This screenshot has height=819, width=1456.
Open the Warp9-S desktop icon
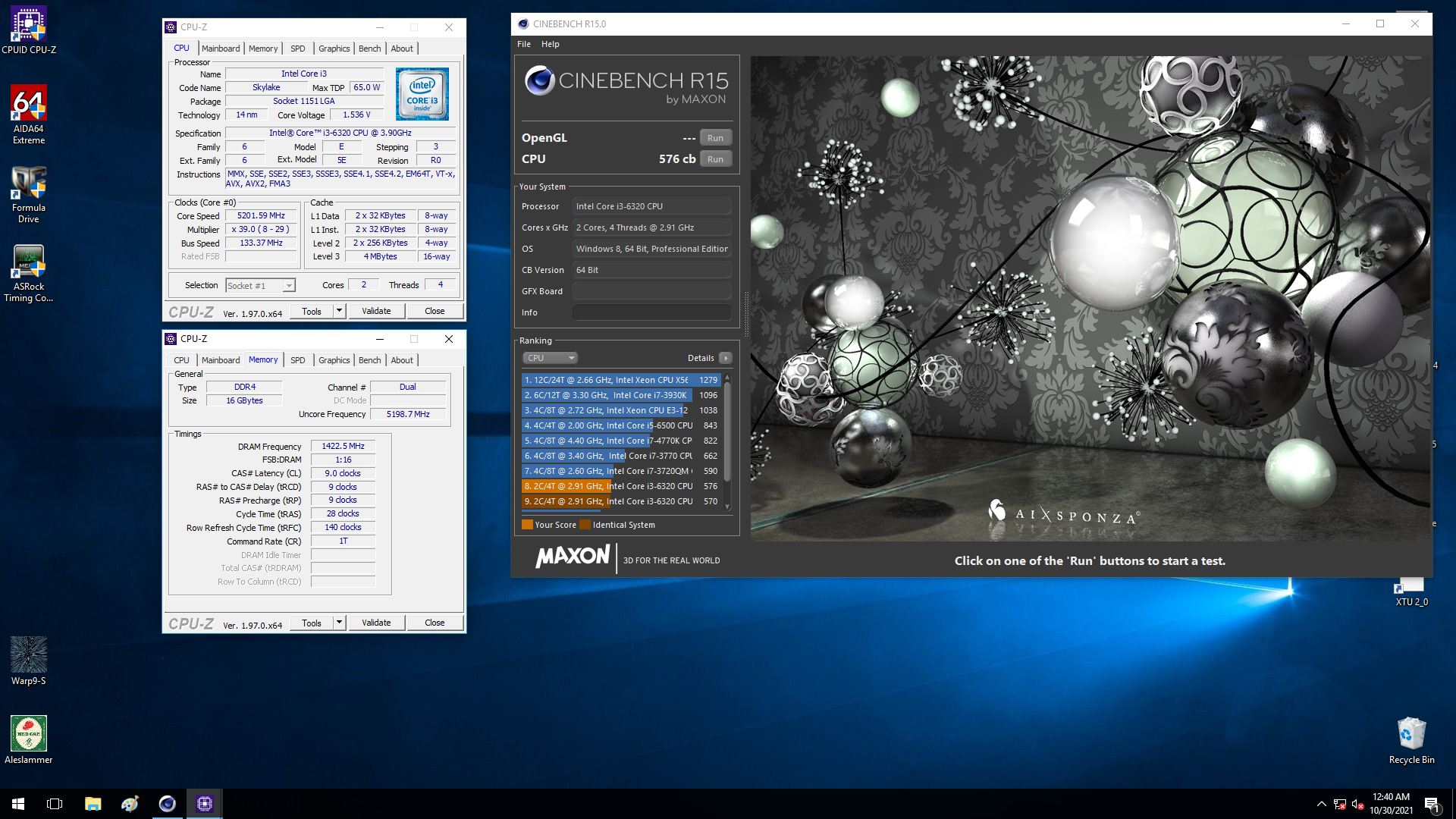point(29,661)
